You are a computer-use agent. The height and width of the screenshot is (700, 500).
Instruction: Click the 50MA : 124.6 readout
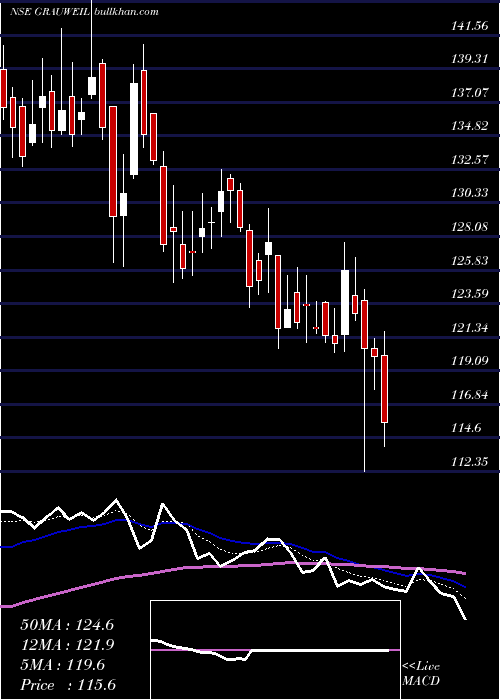click(x=67, y=625)
